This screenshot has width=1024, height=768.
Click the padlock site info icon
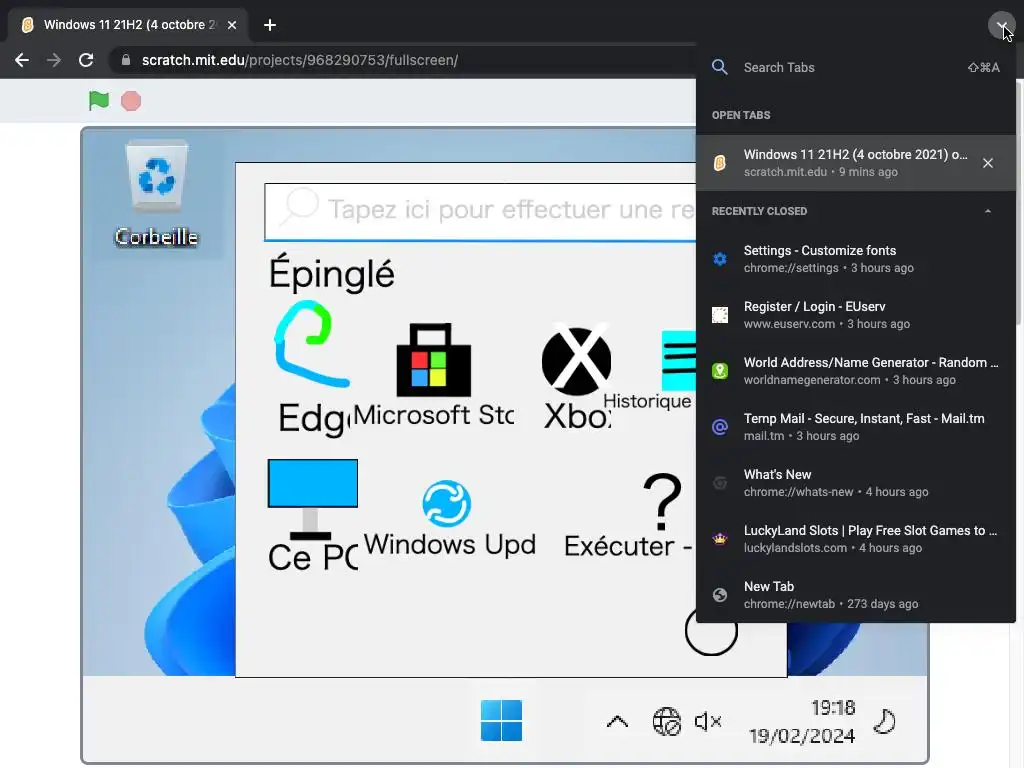click(x=126, y=60)
